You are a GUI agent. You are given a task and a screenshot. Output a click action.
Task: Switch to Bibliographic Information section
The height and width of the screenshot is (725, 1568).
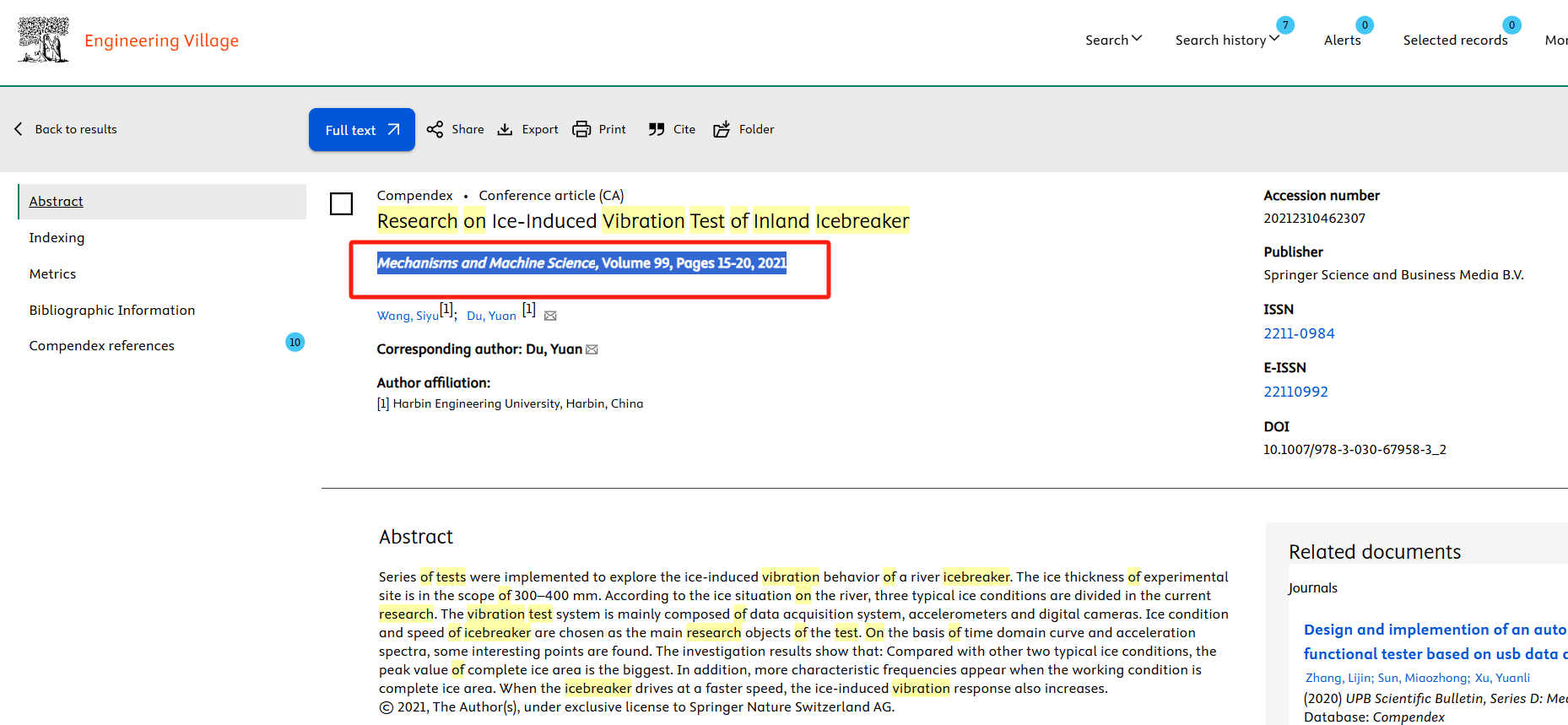pyautogui.click(x=111, y=310)
